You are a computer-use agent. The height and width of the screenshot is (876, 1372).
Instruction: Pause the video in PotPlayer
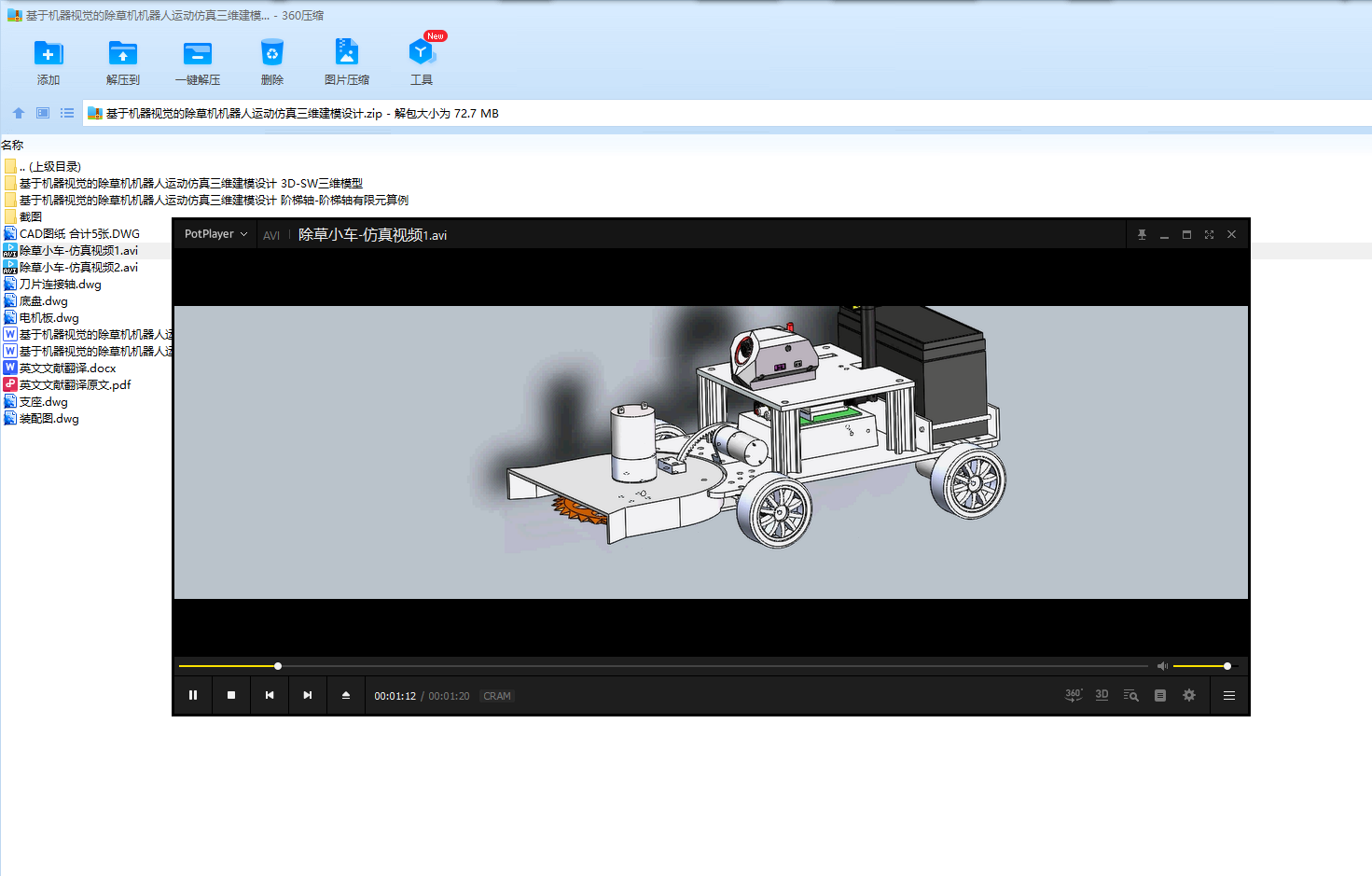193,695
